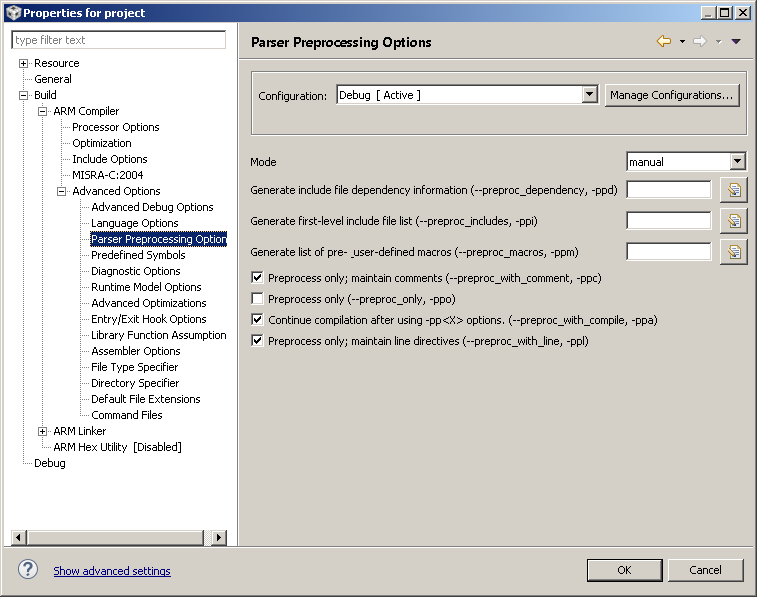
Task: Select Entry/Exit Hook Options tree item
Action: pyautogui.click(x=149, y=319)
